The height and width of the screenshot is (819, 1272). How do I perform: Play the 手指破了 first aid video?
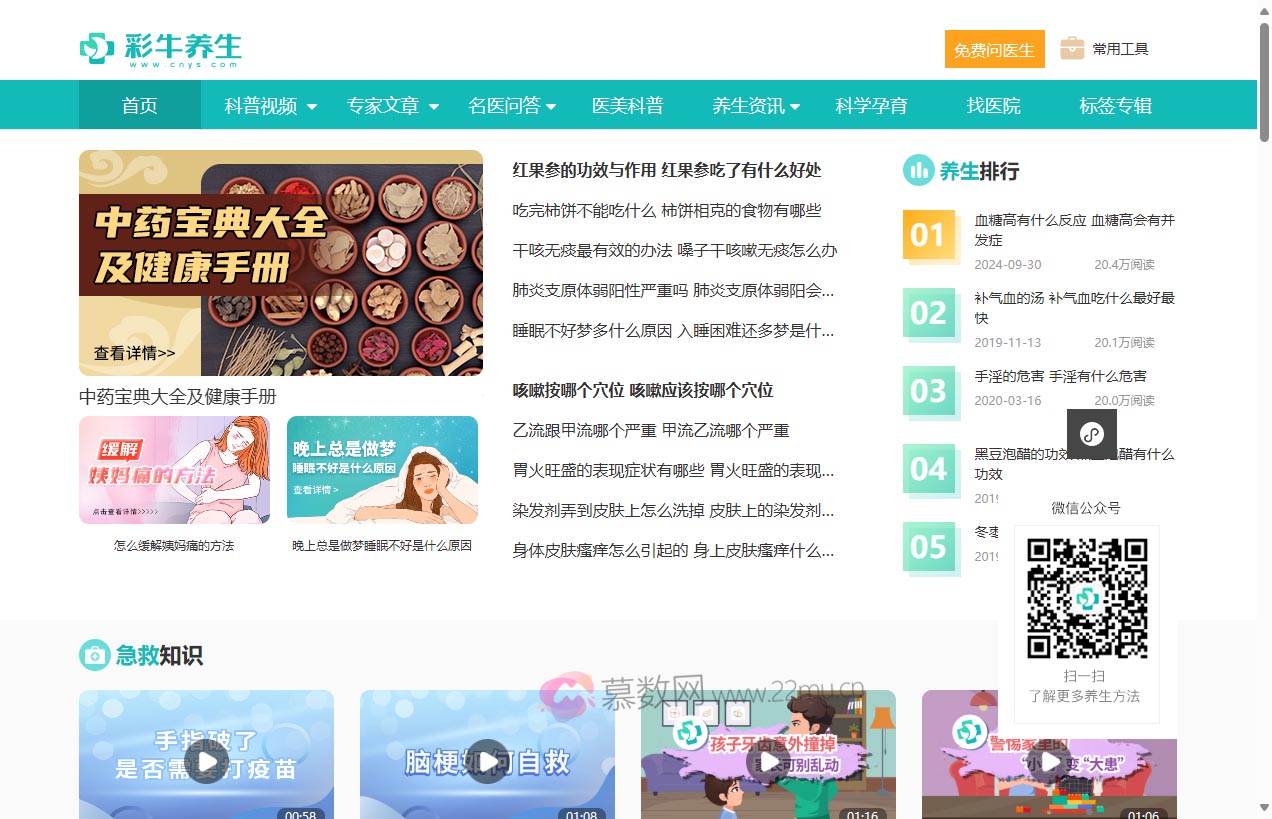point(206,762)
